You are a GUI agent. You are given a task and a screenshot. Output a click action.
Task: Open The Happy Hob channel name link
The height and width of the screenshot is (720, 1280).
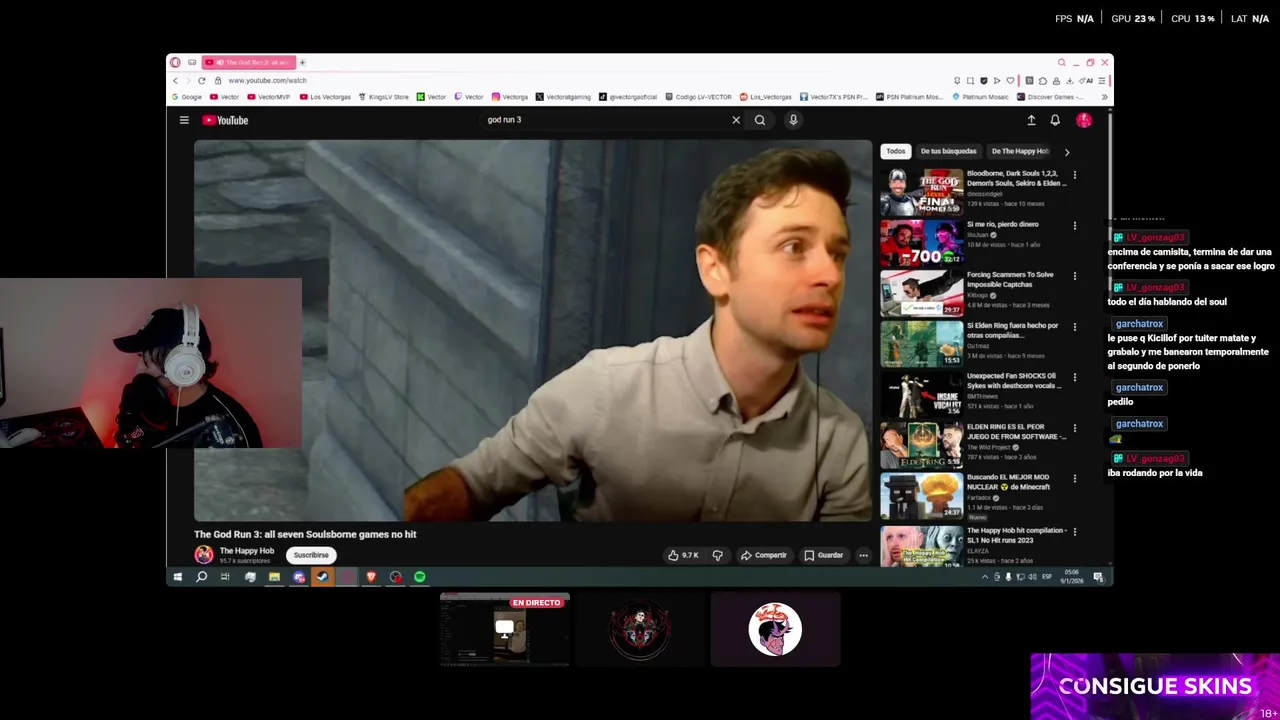click(247, 551)
